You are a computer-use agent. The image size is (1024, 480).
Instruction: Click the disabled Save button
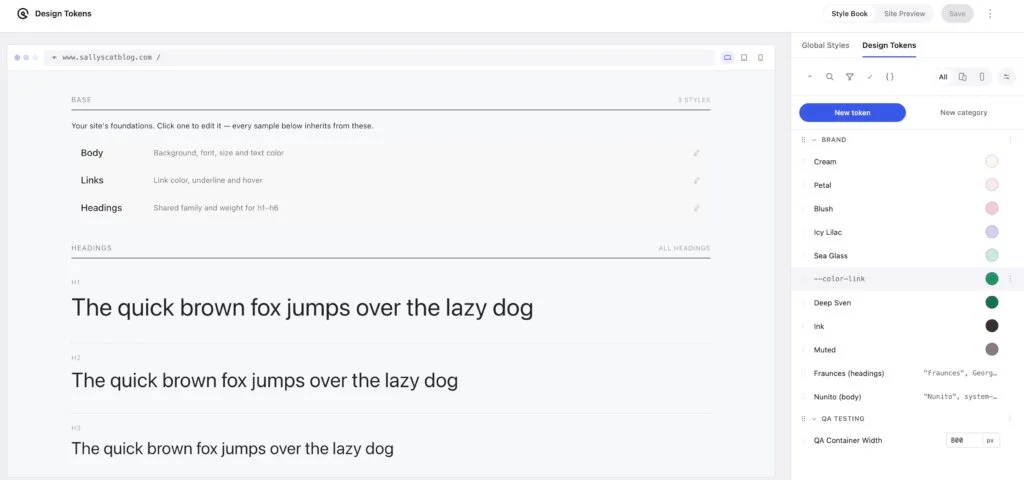tap(957, 14)
